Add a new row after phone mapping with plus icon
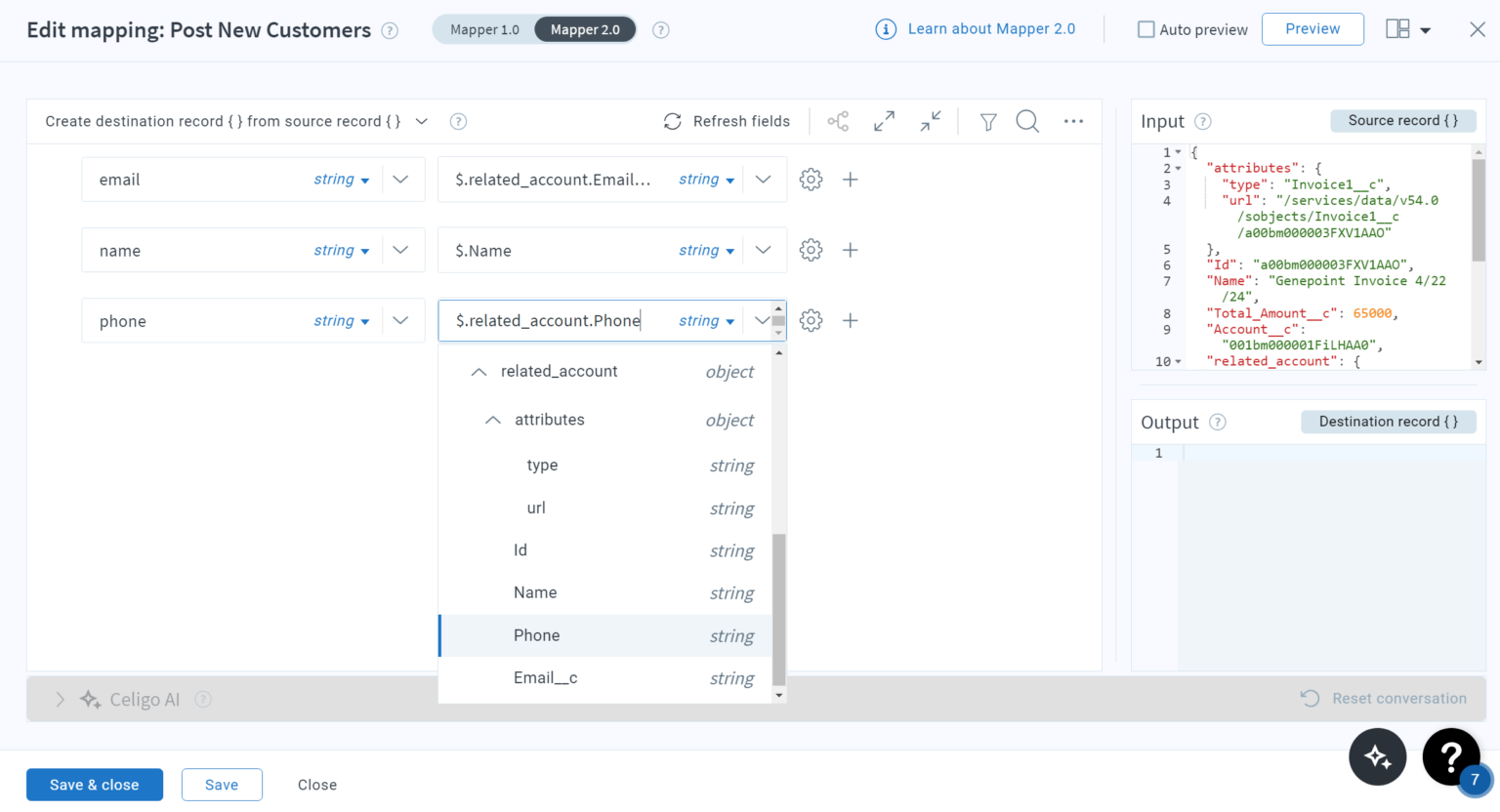This screenshot has height=812, width=1500. 850,320
